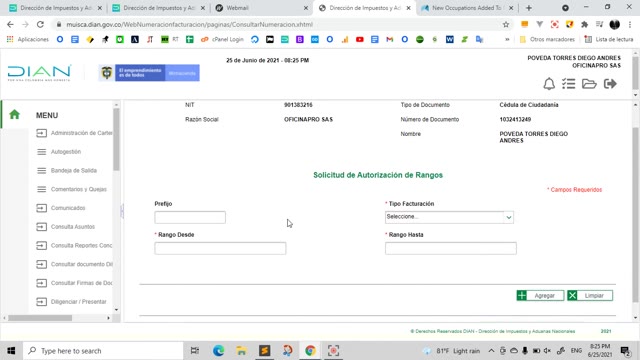
Task: Click the Rango Hasta input field
Action: 451,248
